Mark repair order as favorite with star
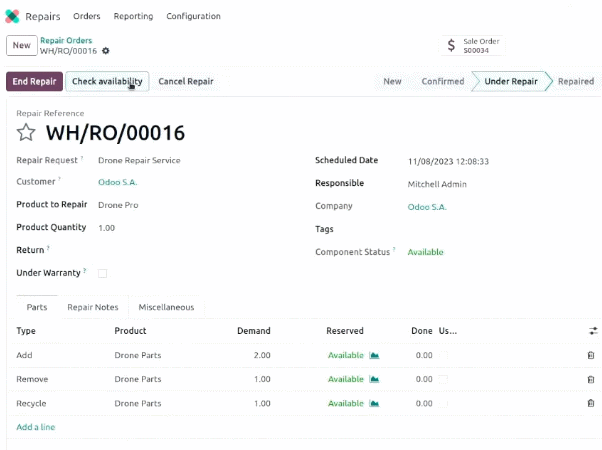The width and height of the screenshot is (602, 450). coord(26,132)
